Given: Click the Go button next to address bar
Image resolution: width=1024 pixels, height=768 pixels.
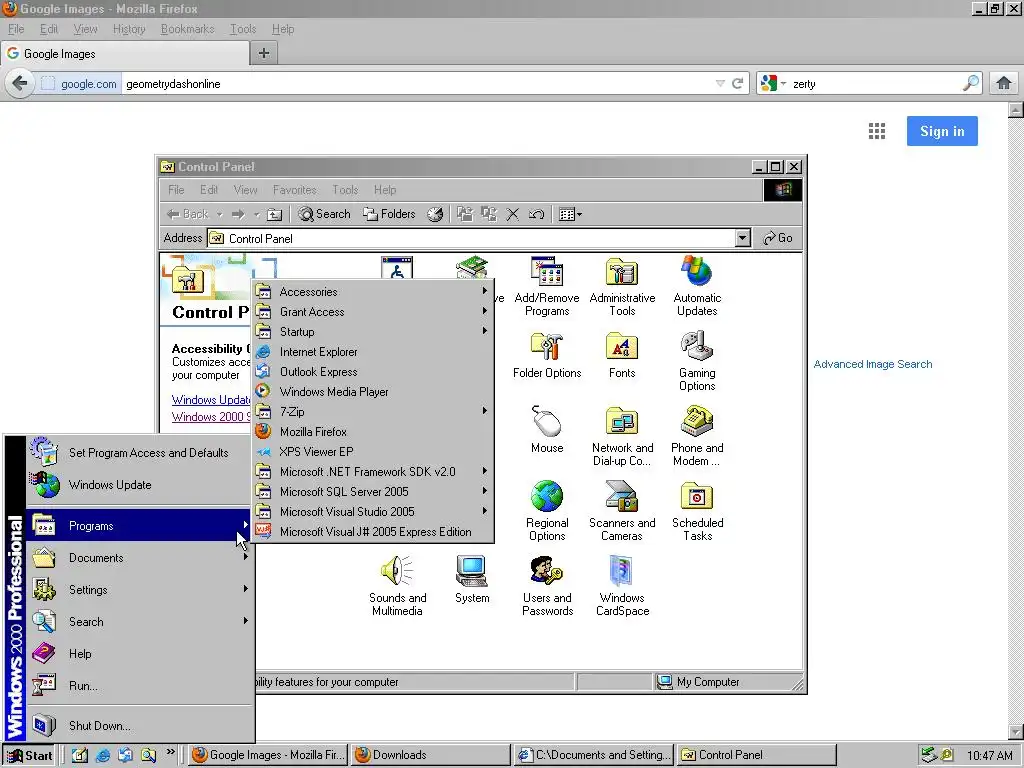Looking at the screenshot, I should pos(778,238).
